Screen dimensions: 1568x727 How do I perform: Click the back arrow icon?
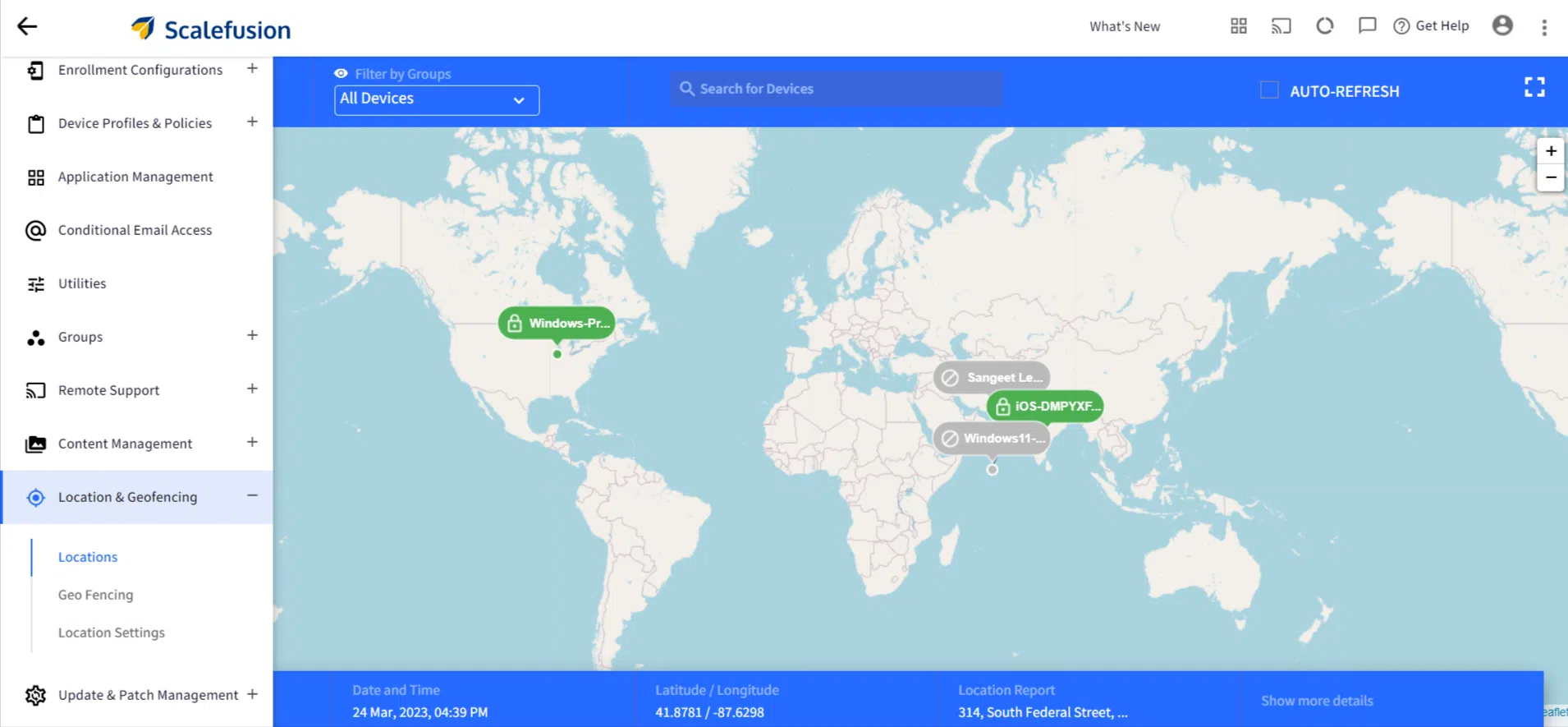27,26
